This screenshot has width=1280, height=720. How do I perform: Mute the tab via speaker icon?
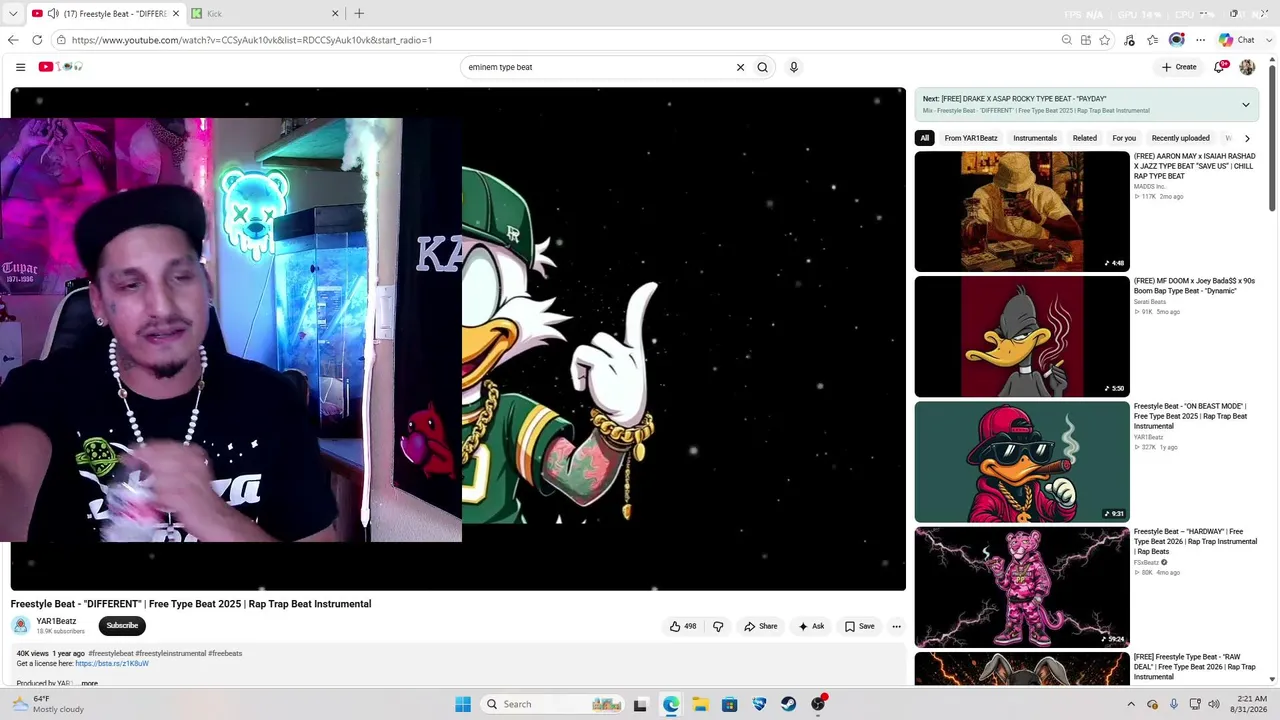[x=52, y=14]
